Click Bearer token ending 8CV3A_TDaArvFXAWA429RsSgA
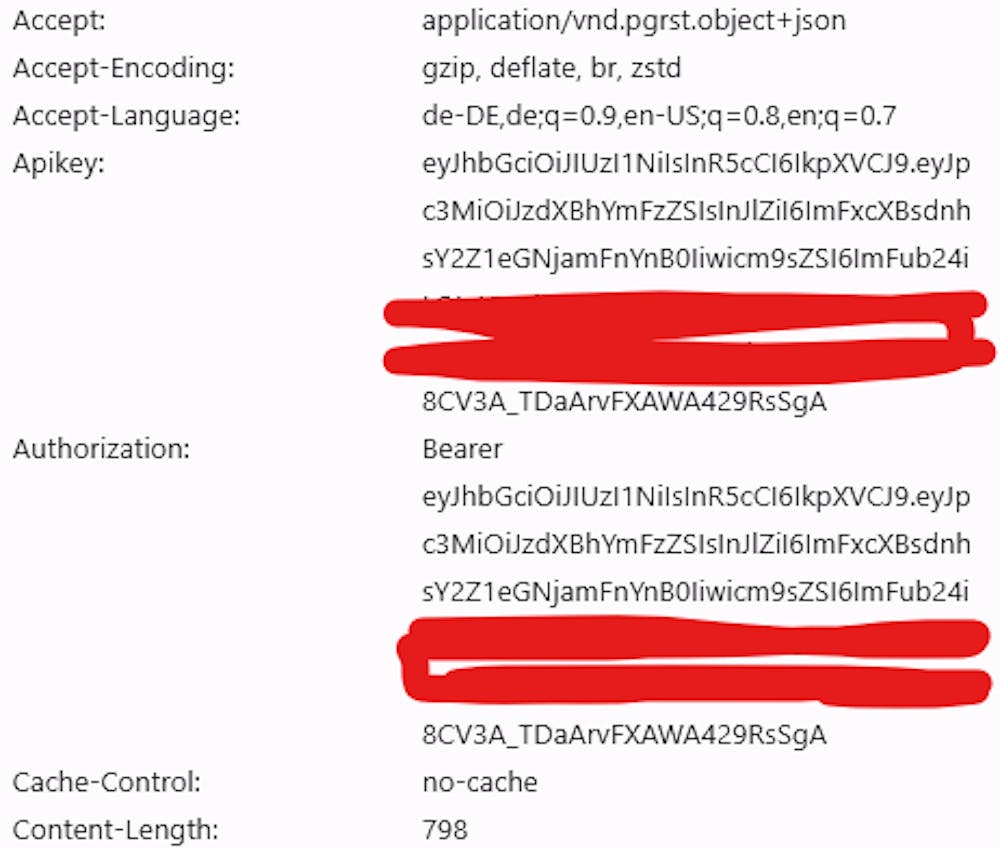Image resolution: width=1000 pixels, height=848 pixels. pos(624,736)
